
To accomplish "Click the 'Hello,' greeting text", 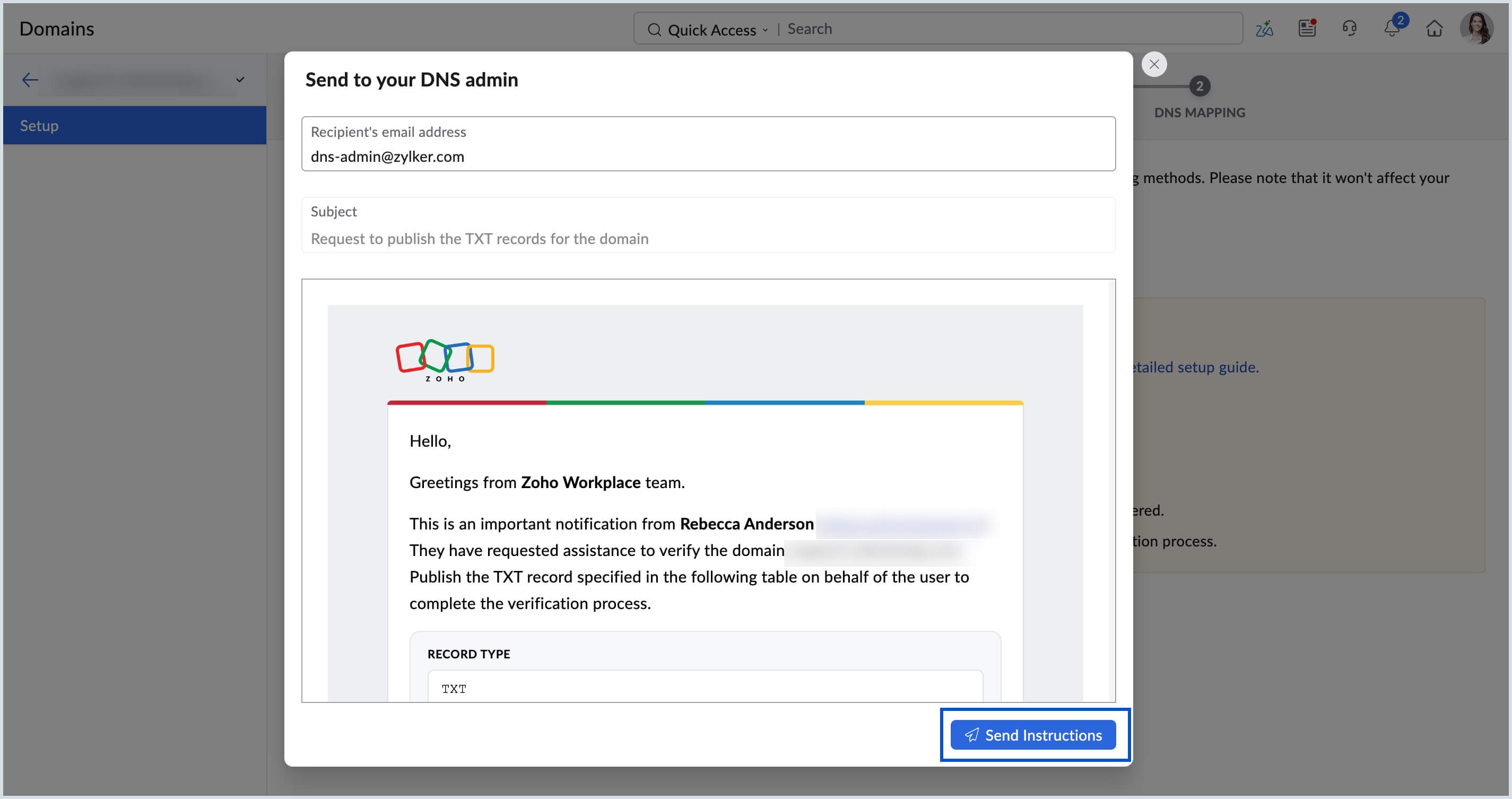I will tap(430, 441).
